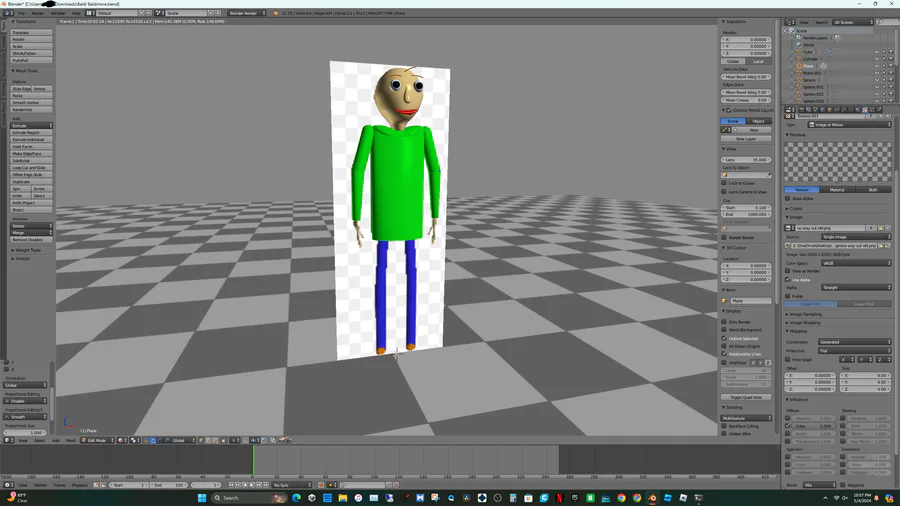900x506 pixels.
Task: Select the translate manipulator arrow icon
Action: click(x=153, y=440)
